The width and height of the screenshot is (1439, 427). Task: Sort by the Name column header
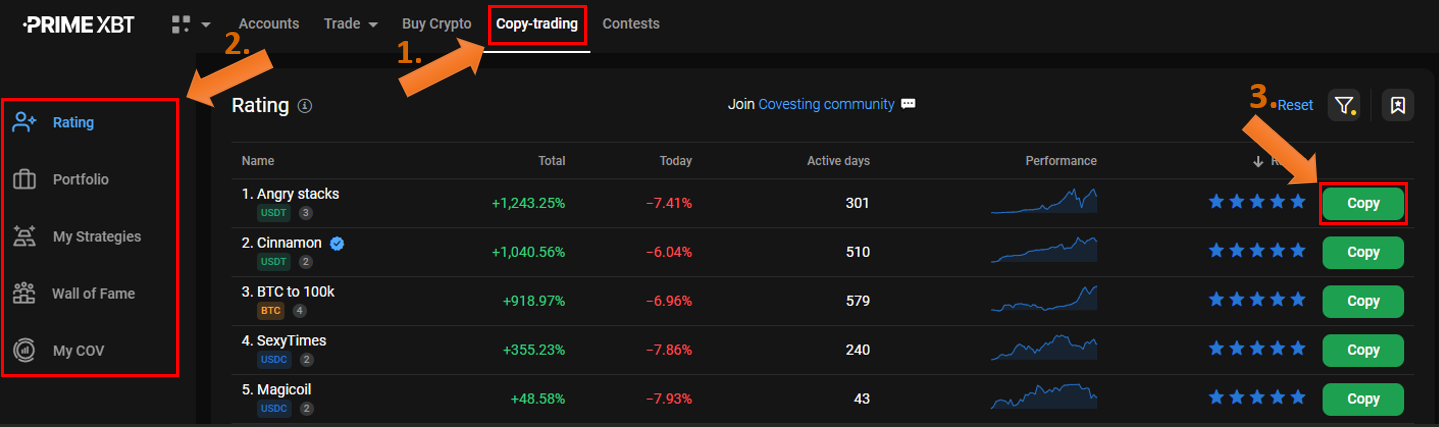tap(258, 161)
